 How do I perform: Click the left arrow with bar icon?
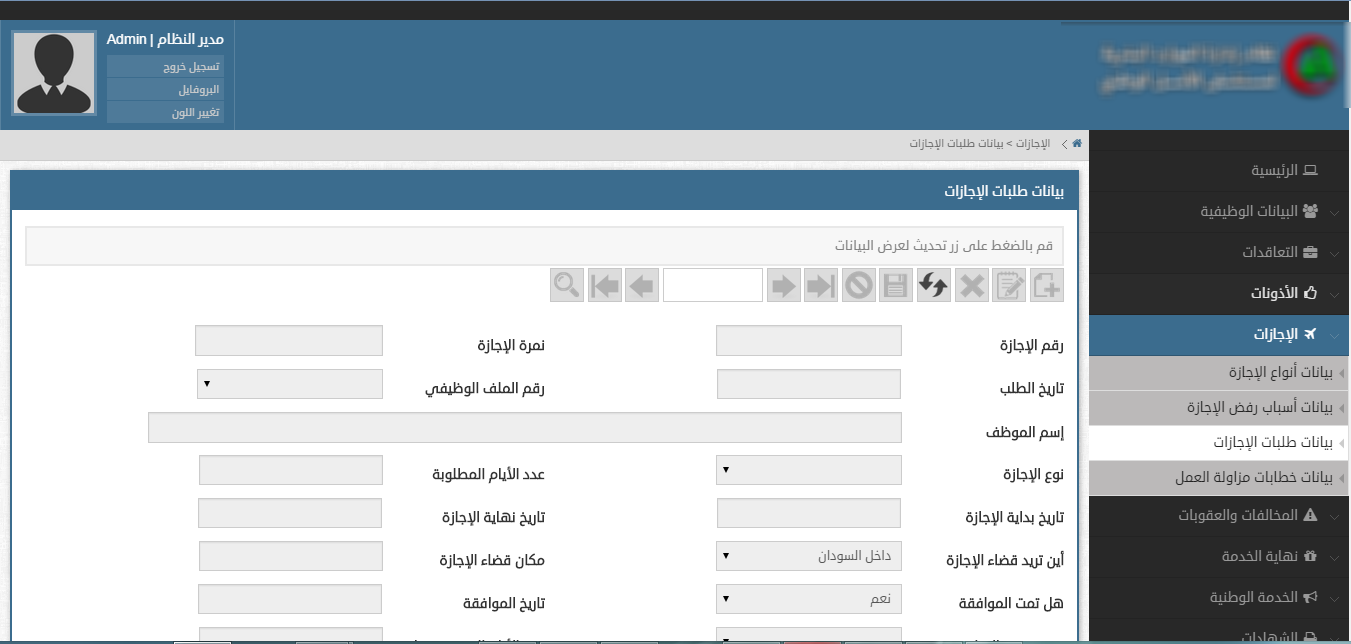(x=605, y=286)
